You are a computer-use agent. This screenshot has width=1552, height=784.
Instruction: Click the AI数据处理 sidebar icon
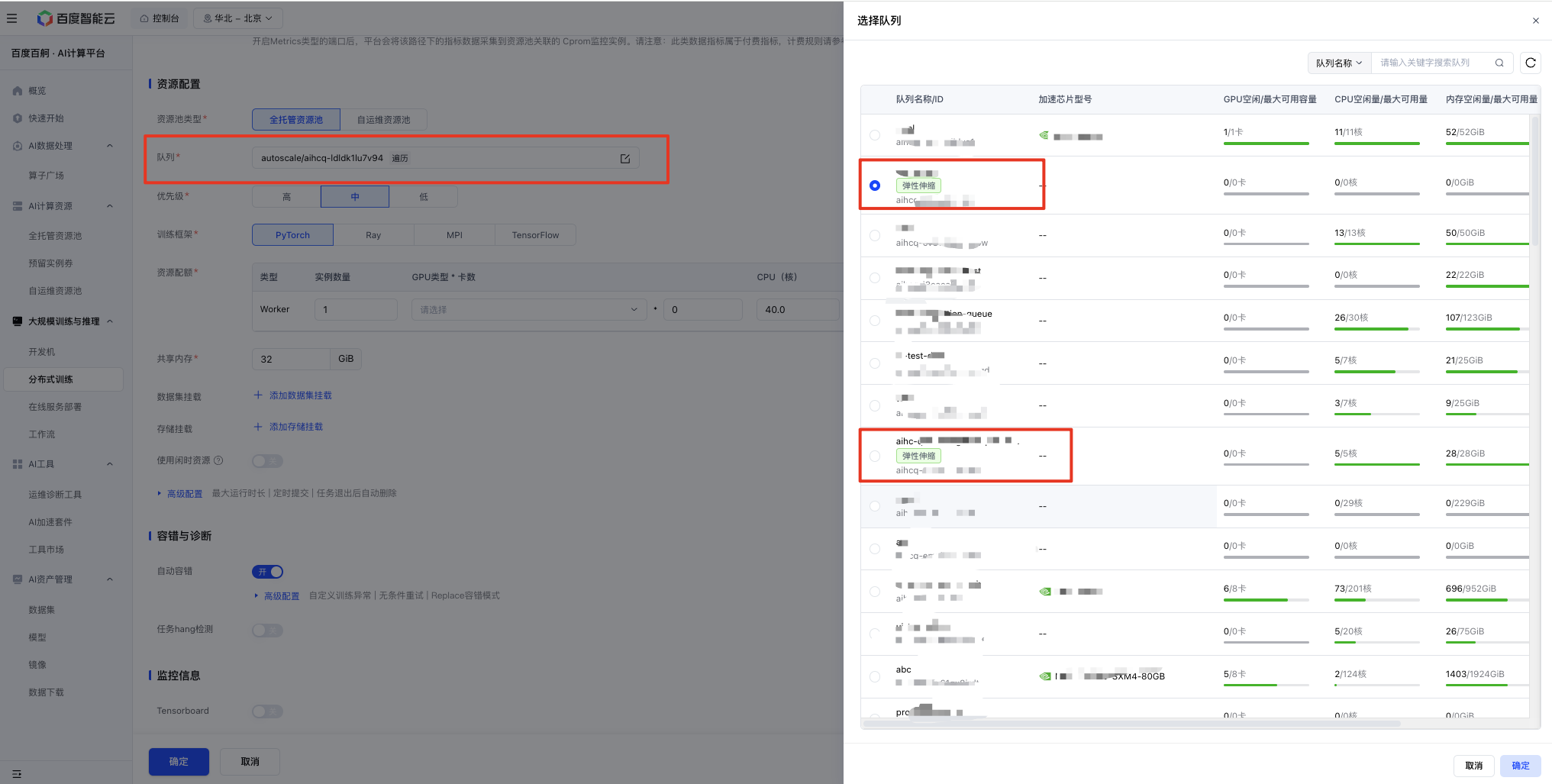18,146
